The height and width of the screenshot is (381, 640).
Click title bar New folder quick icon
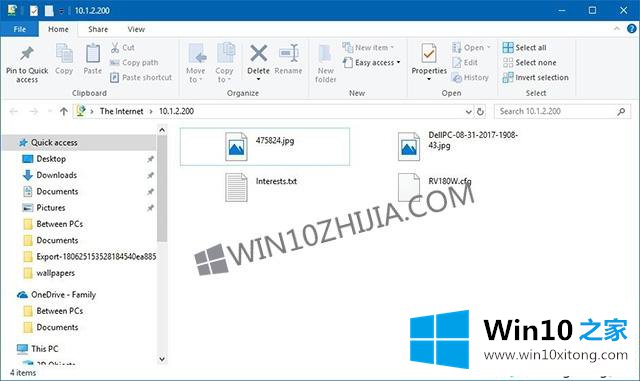click(x=49, y=11)
